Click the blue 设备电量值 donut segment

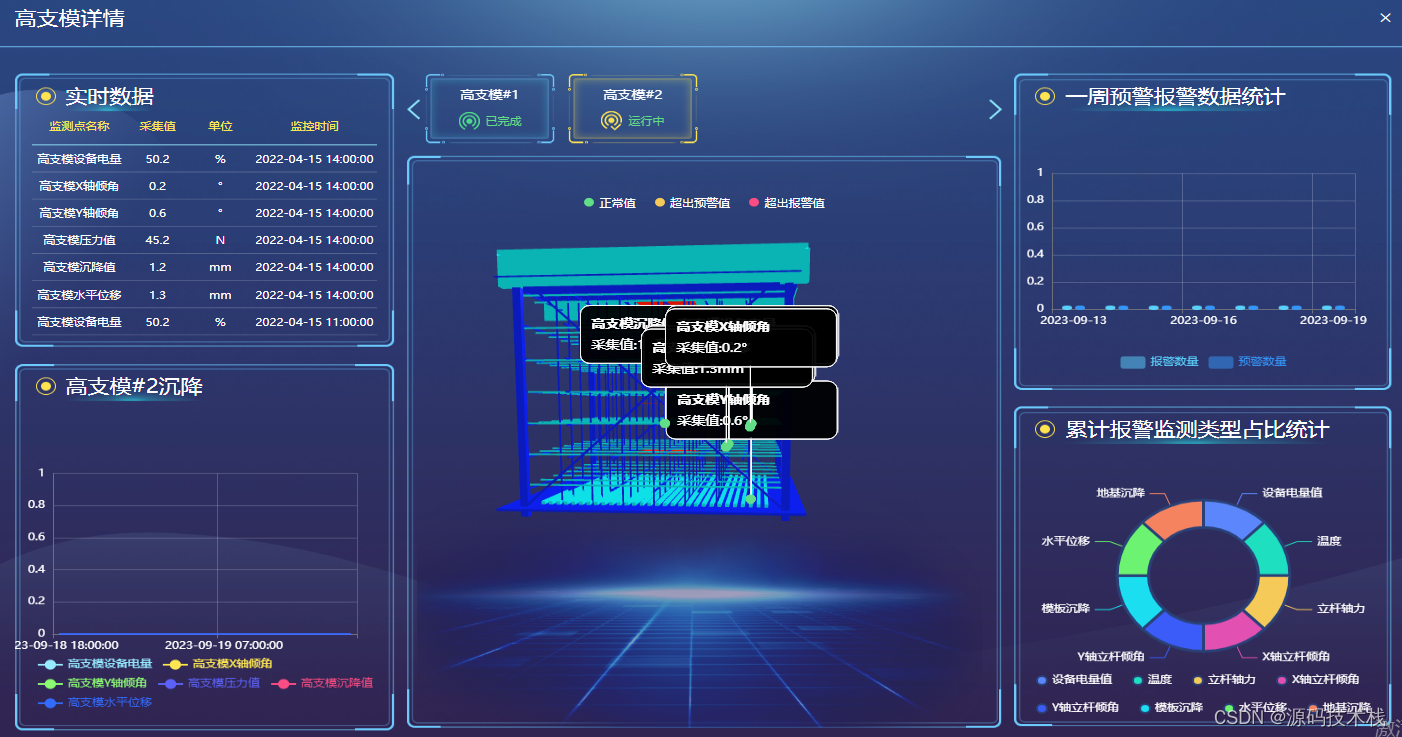pos(1232,519)
